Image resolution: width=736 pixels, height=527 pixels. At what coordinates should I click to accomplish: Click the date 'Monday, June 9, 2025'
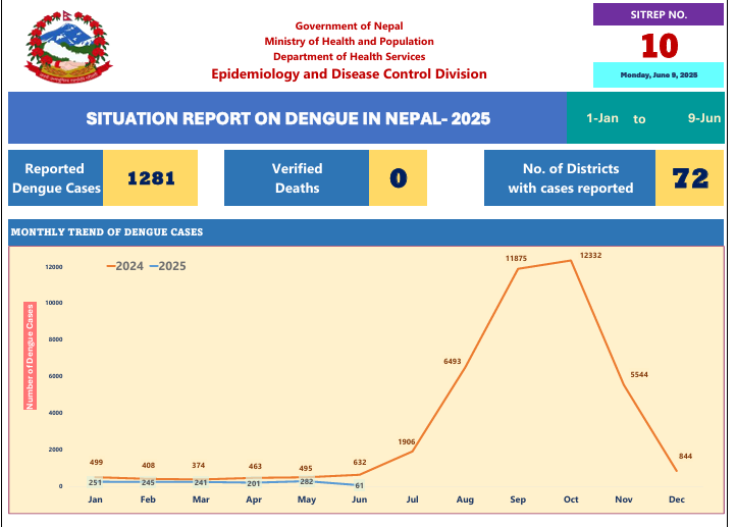tap(659, 75)
